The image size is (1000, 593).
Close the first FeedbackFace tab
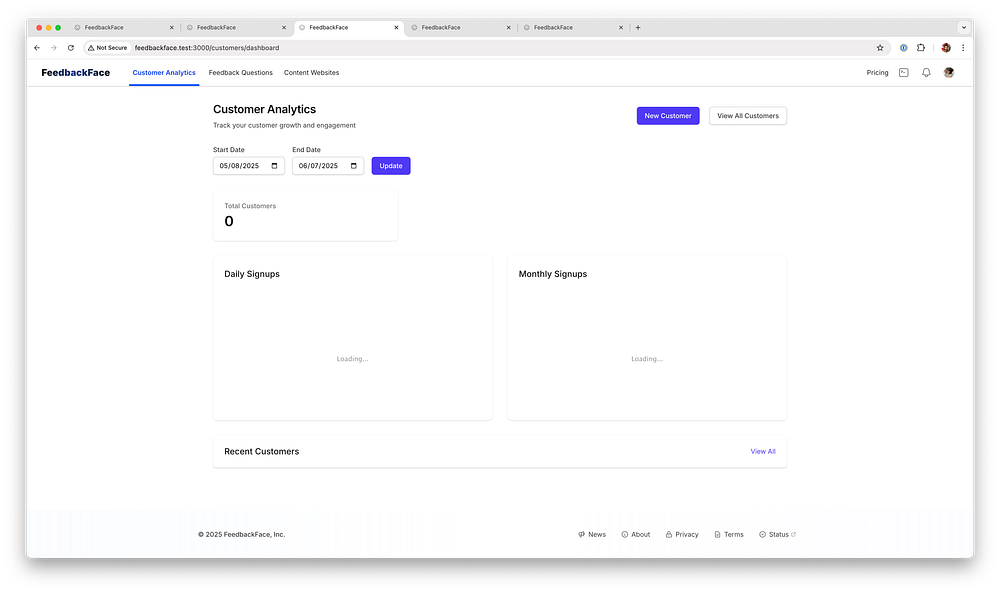click(x=172, y=27)
